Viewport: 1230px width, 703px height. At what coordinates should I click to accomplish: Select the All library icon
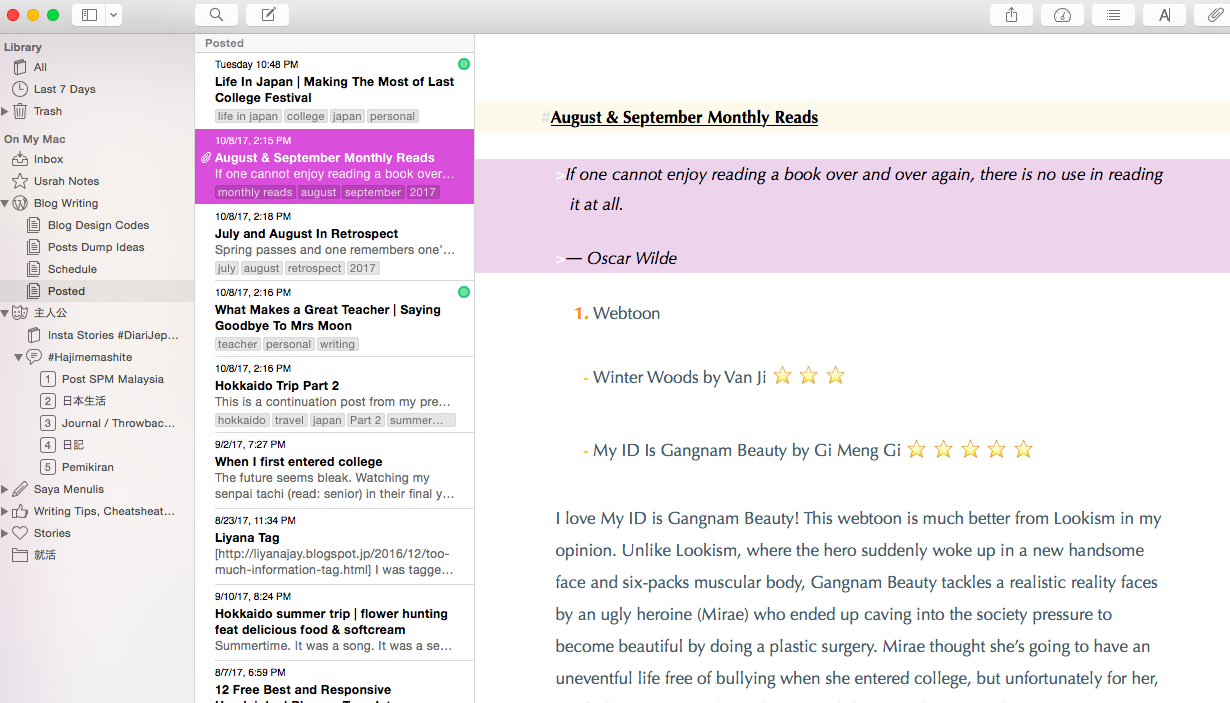(x=19, y=67)
